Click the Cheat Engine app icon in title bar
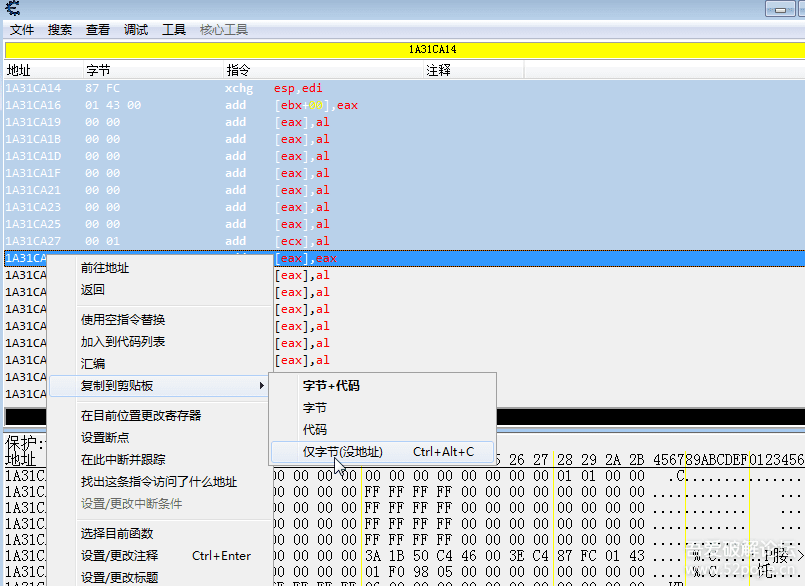Viewport: 805px width, 586px height. (x=12, y=8)
